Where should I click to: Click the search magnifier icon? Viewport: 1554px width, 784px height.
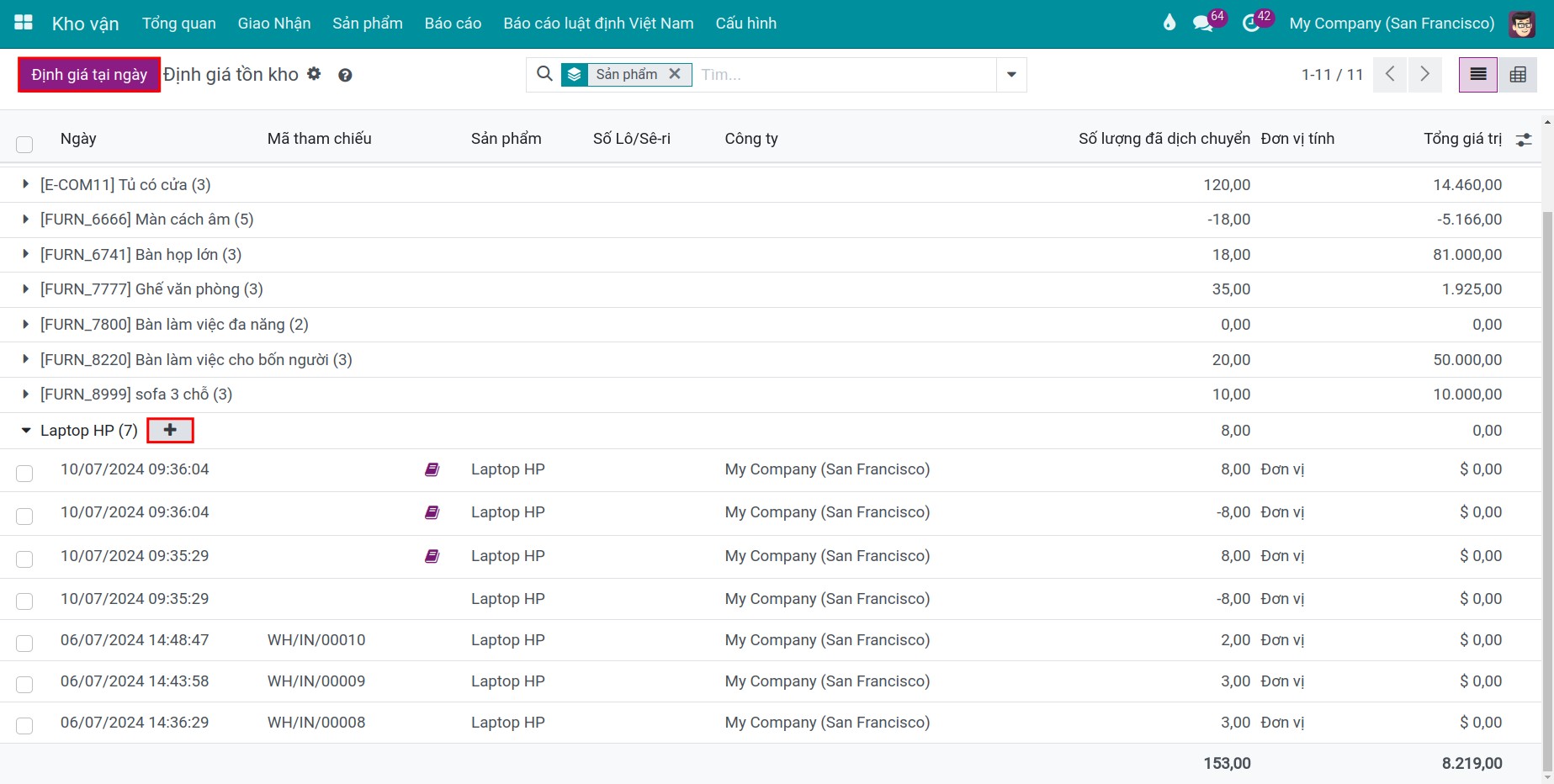[x=544, y=74]
